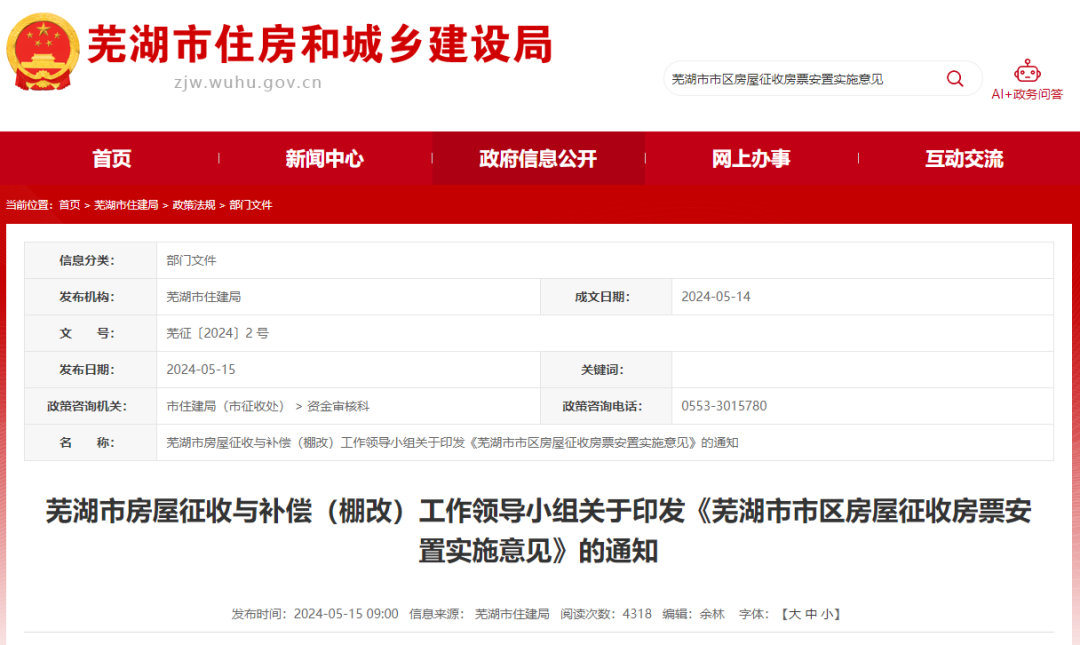Click the large article headline
The height and width of the screenshot is (645, 1080).
[539, 531]
